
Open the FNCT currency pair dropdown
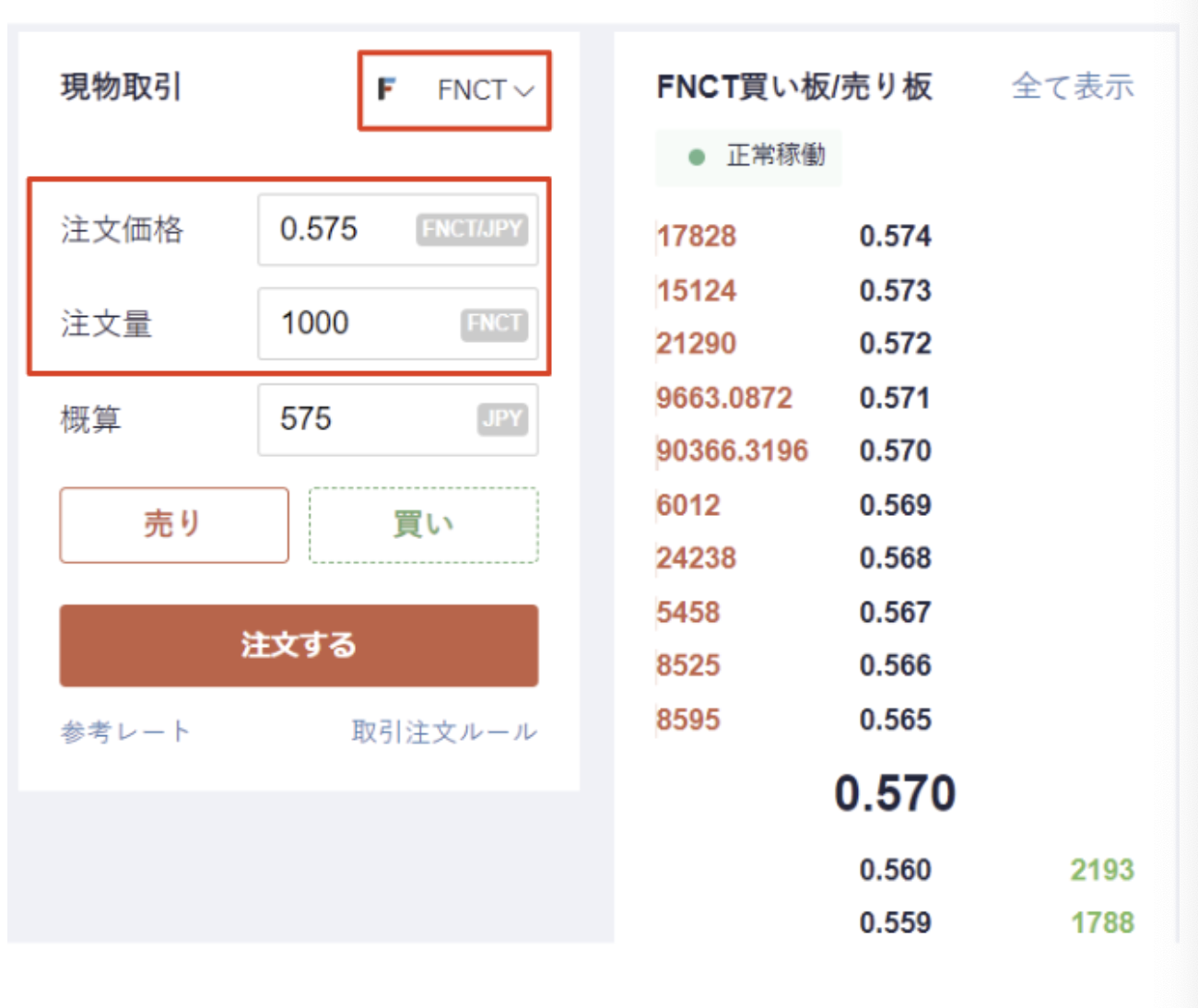(484, 90)
